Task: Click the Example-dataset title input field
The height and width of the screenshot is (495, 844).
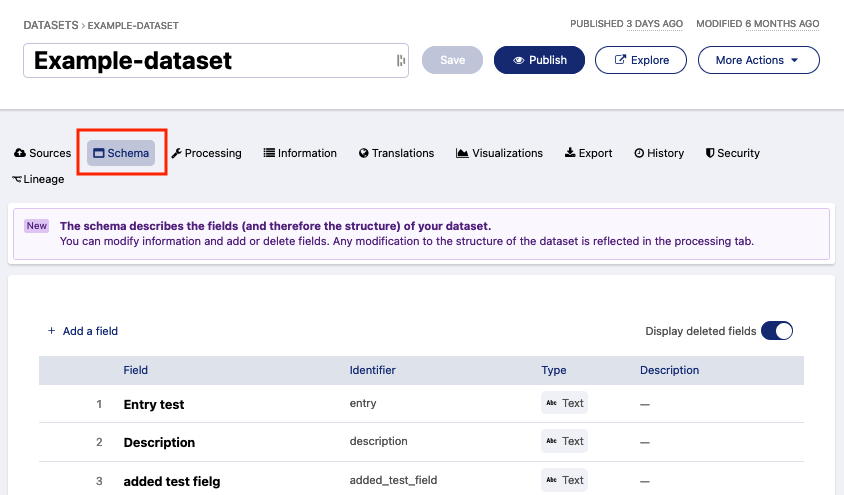Action: pos(210,61)
